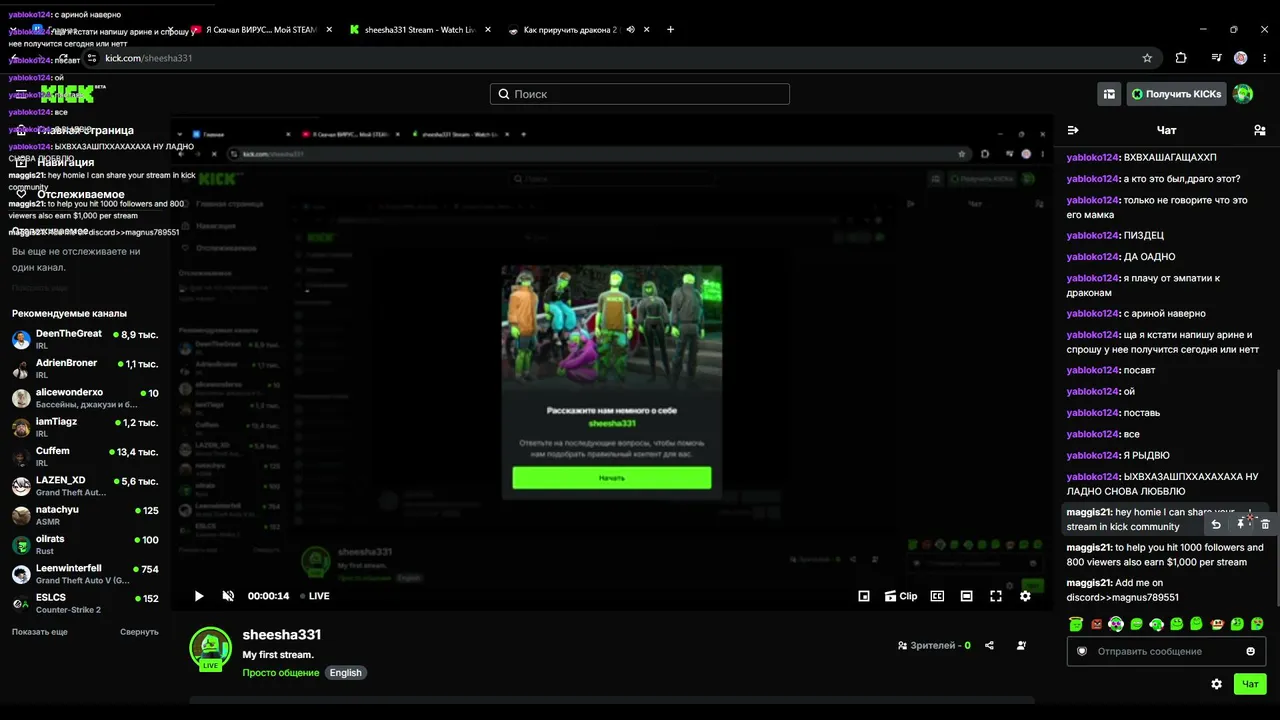
Task: Open the chat identity shield icon
Action: tap(1081, 651)
